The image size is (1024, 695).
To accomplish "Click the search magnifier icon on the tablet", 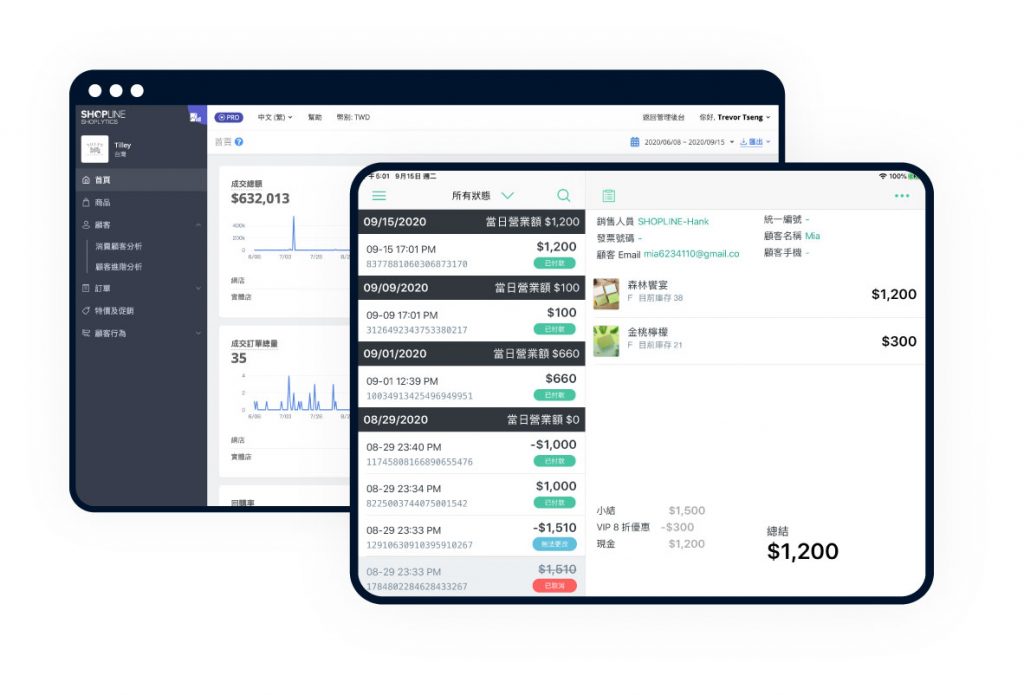I will (564, 195).
